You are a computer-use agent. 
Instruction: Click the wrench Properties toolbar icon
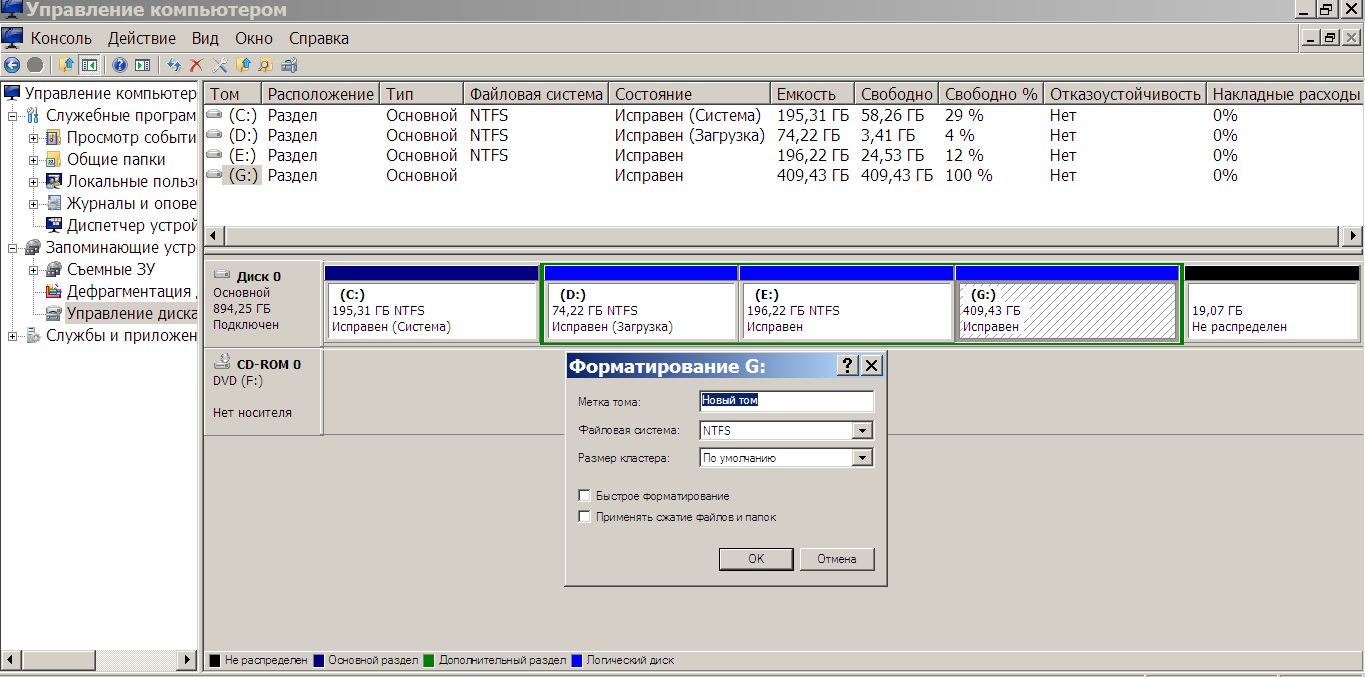pyautogui.click(x=219, y=65)
